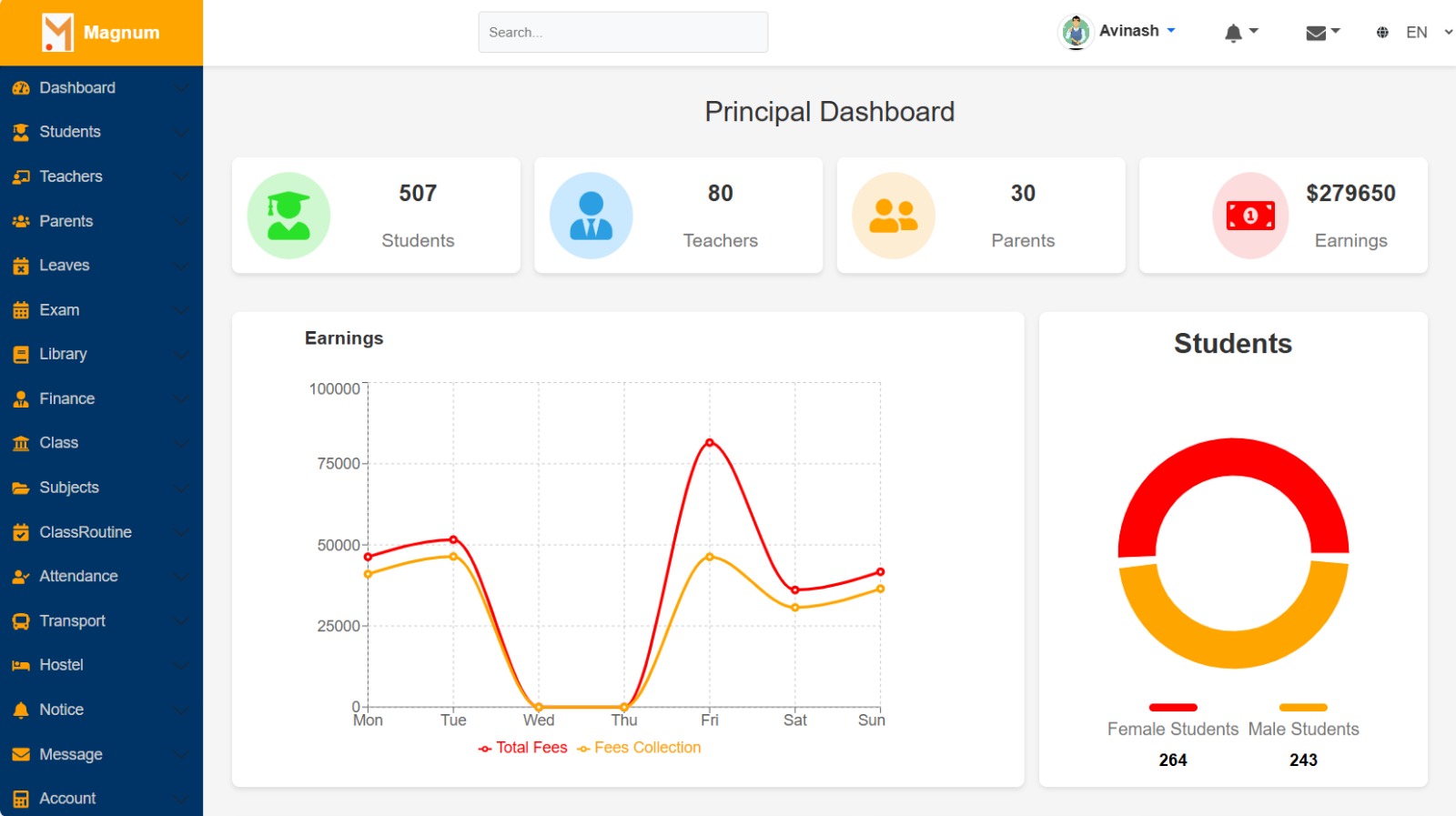The width and height of the screenshot is (1456, 816).
Task: Open the Finance sidebar menu
Action: pyautogui.click(x=67, y=398)
